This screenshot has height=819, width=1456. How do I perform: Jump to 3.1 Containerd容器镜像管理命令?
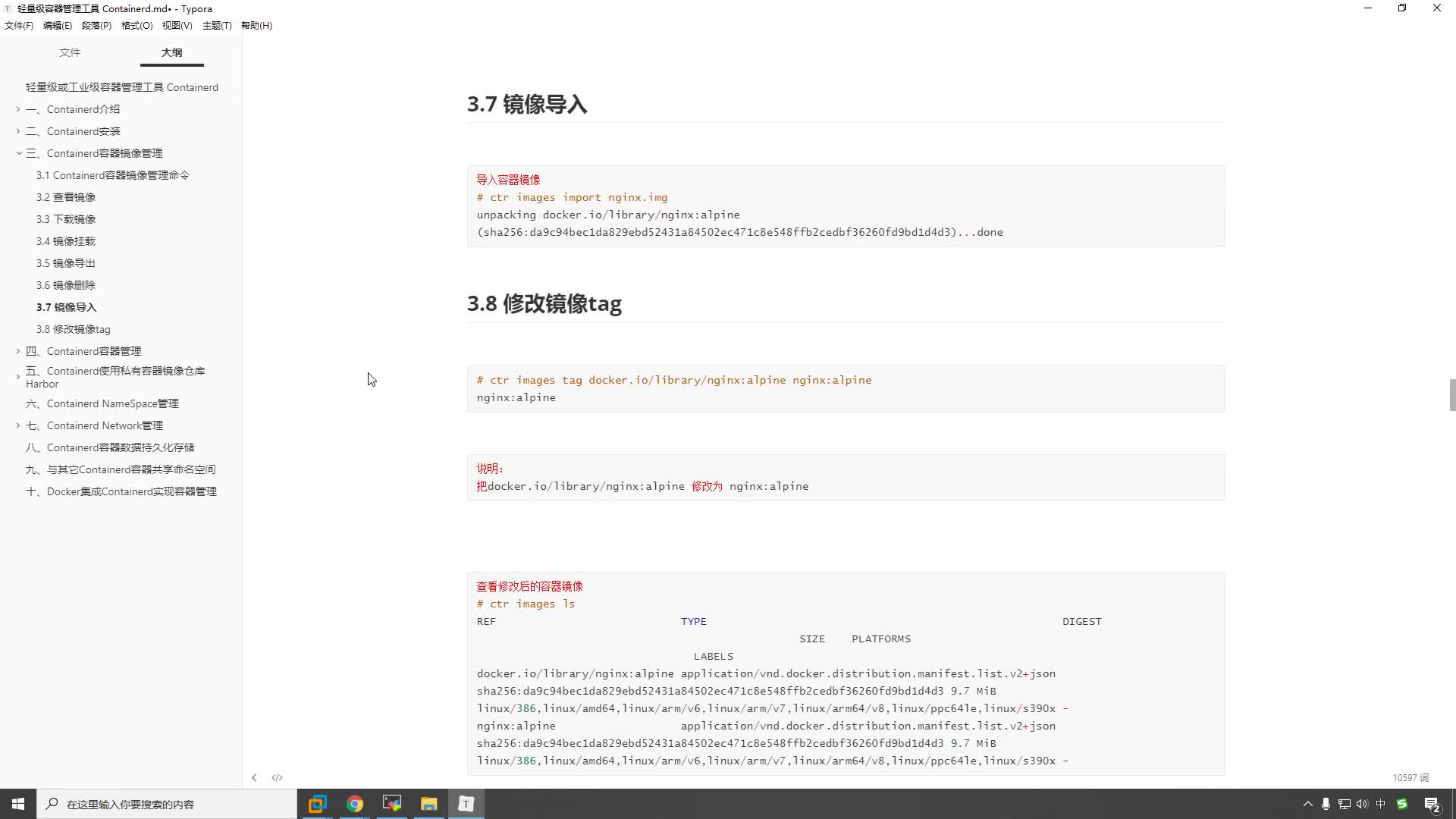(113, 175)
